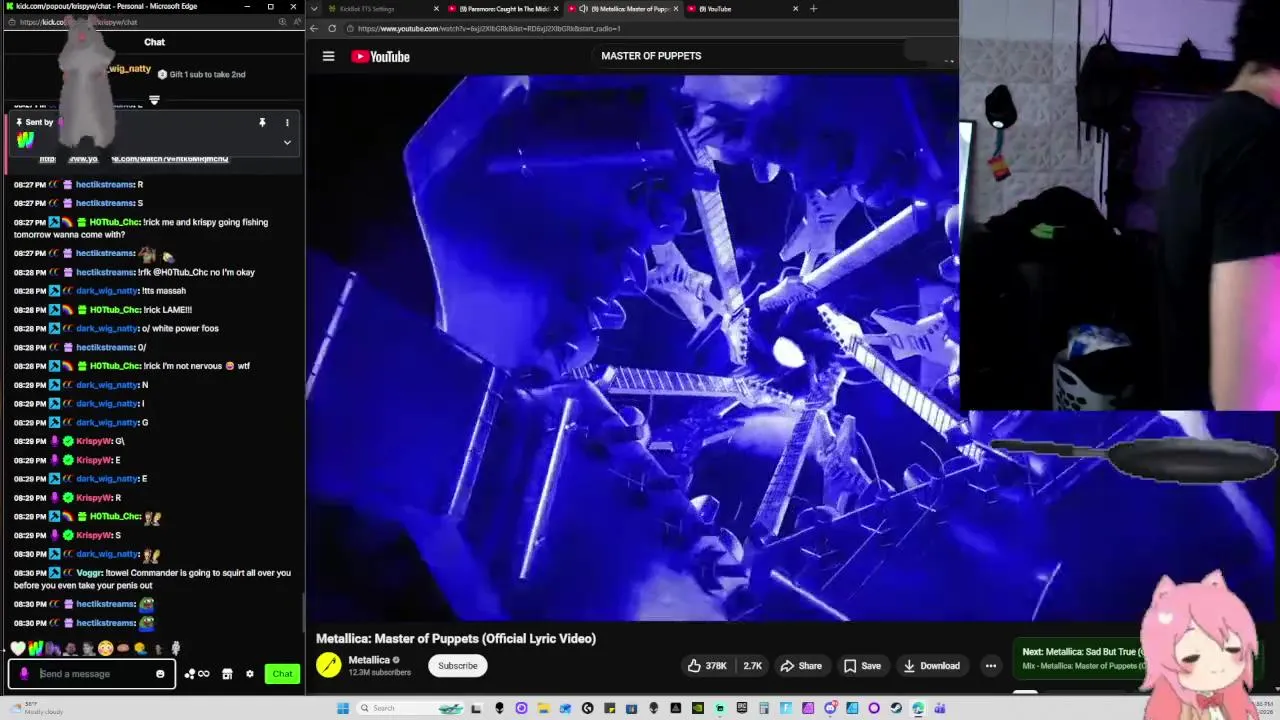1280x720 pixels.
Task: Send message with green Chat button
Action: [x=283, y=674]
